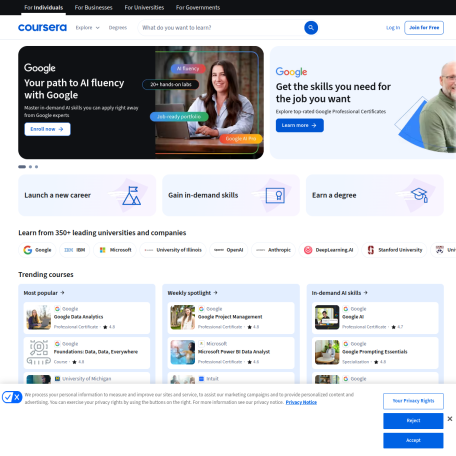Expand the Explore dropdown menu
This screenshot has height=456, width=456.
(87, 28)
